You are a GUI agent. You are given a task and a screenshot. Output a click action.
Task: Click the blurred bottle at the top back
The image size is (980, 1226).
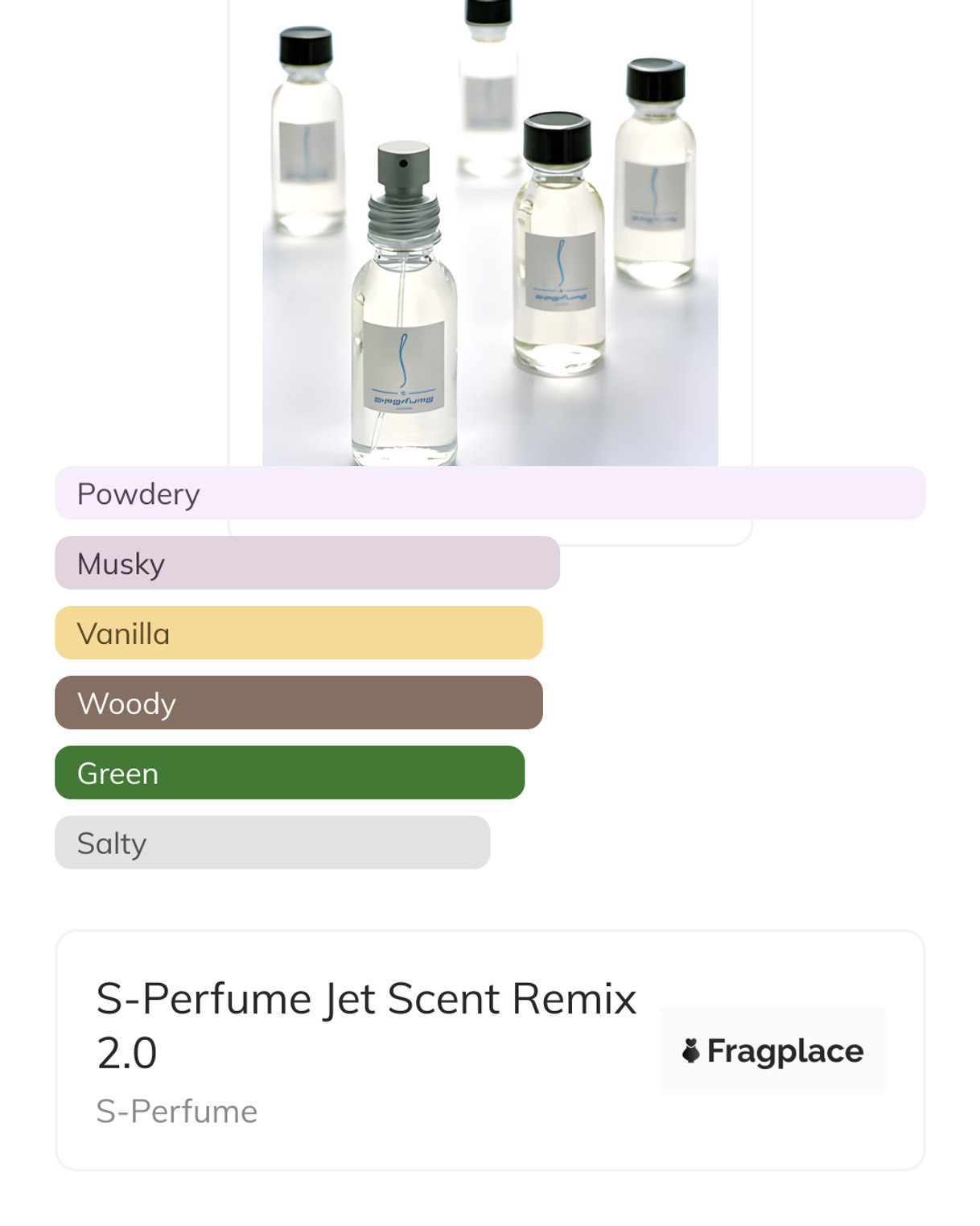pos(488,89)
